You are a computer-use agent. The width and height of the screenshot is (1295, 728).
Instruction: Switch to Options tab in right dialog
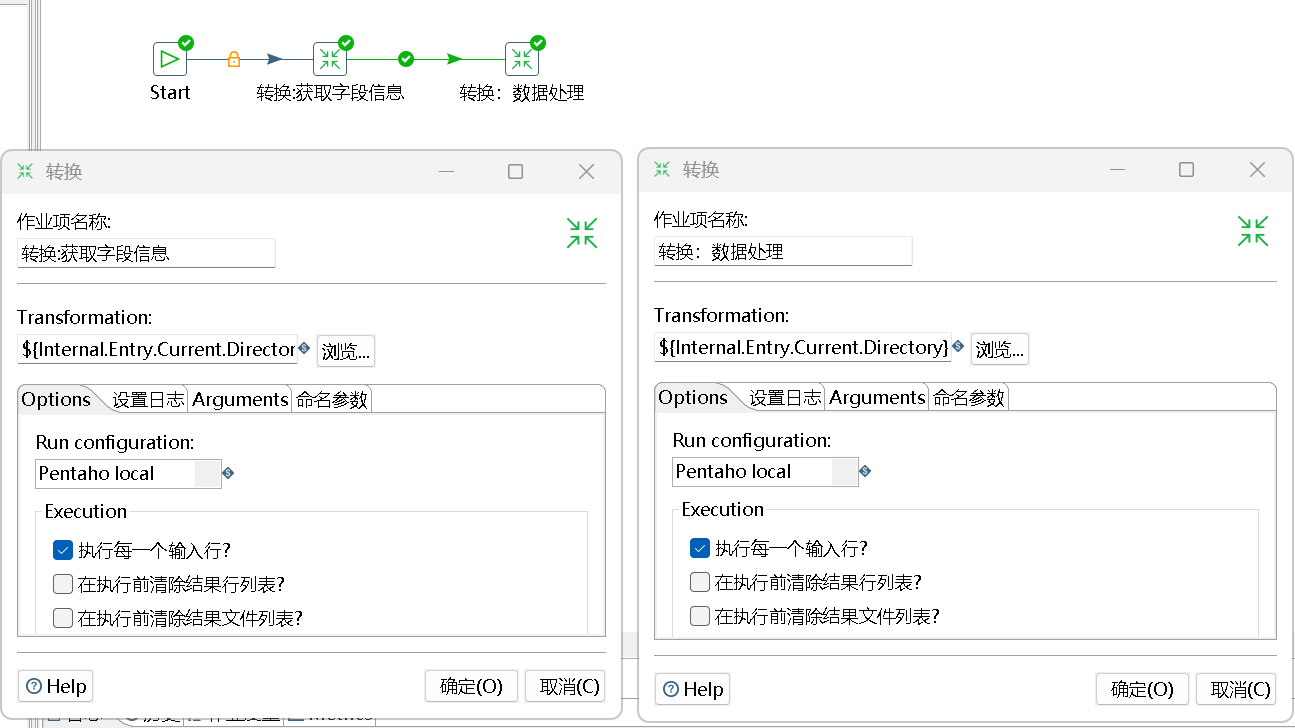(x=693, y=397)
